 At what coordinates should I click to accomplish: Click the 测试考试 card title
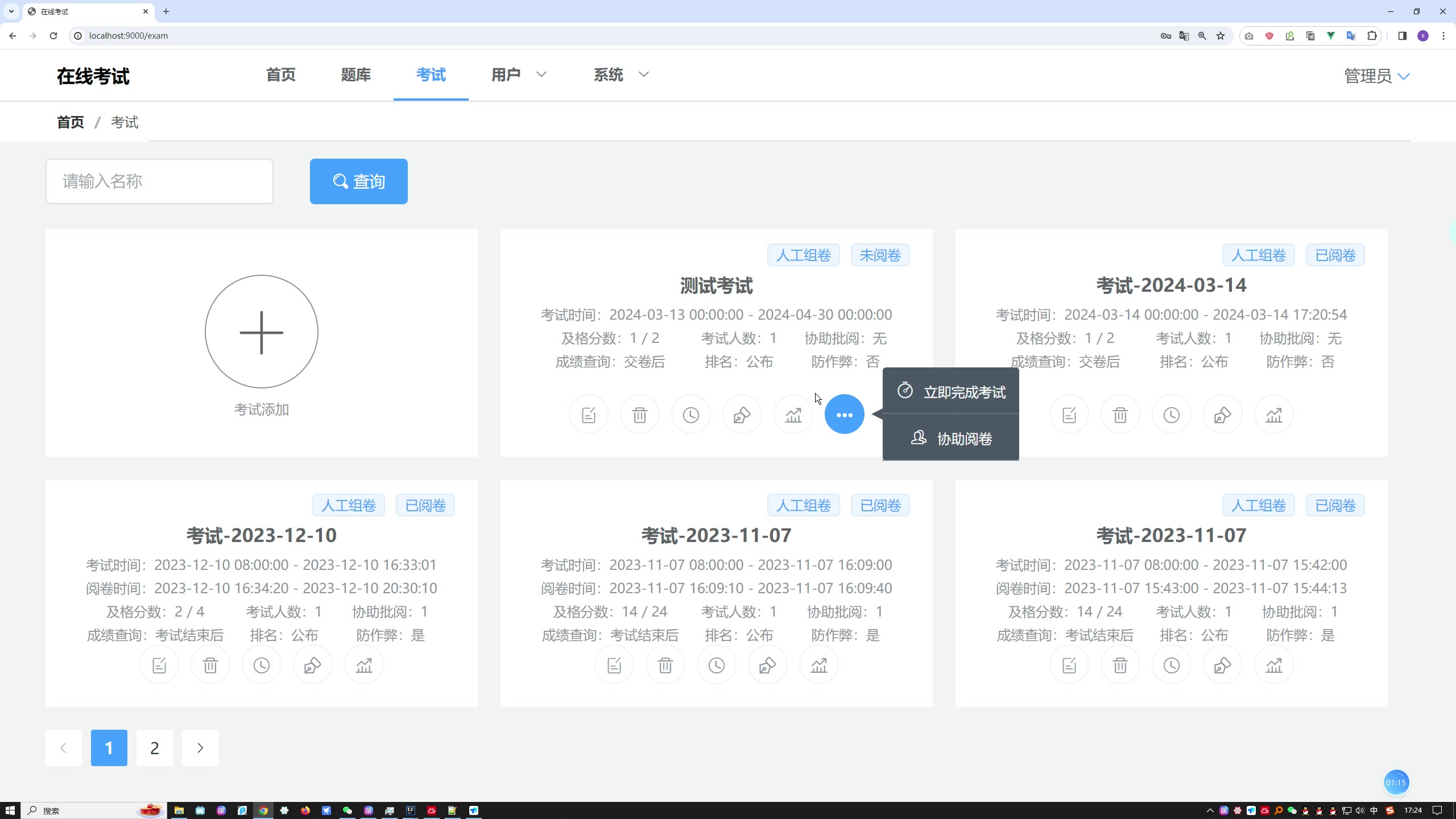point(717,286)
